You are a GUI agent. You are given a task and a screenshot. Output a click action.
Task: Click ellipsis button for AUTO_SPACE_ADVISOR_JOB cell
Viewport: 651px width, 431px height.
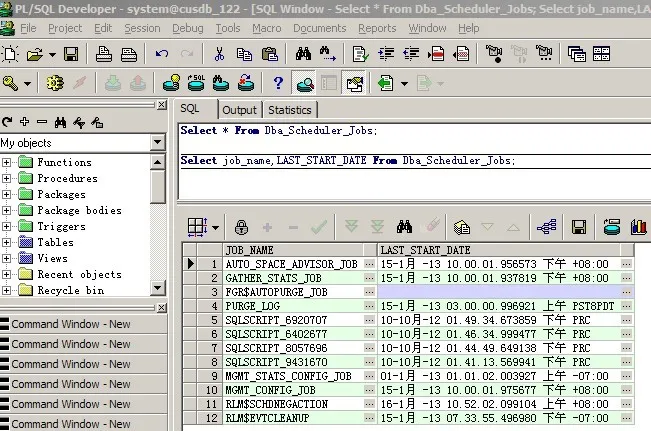(369, 264)
